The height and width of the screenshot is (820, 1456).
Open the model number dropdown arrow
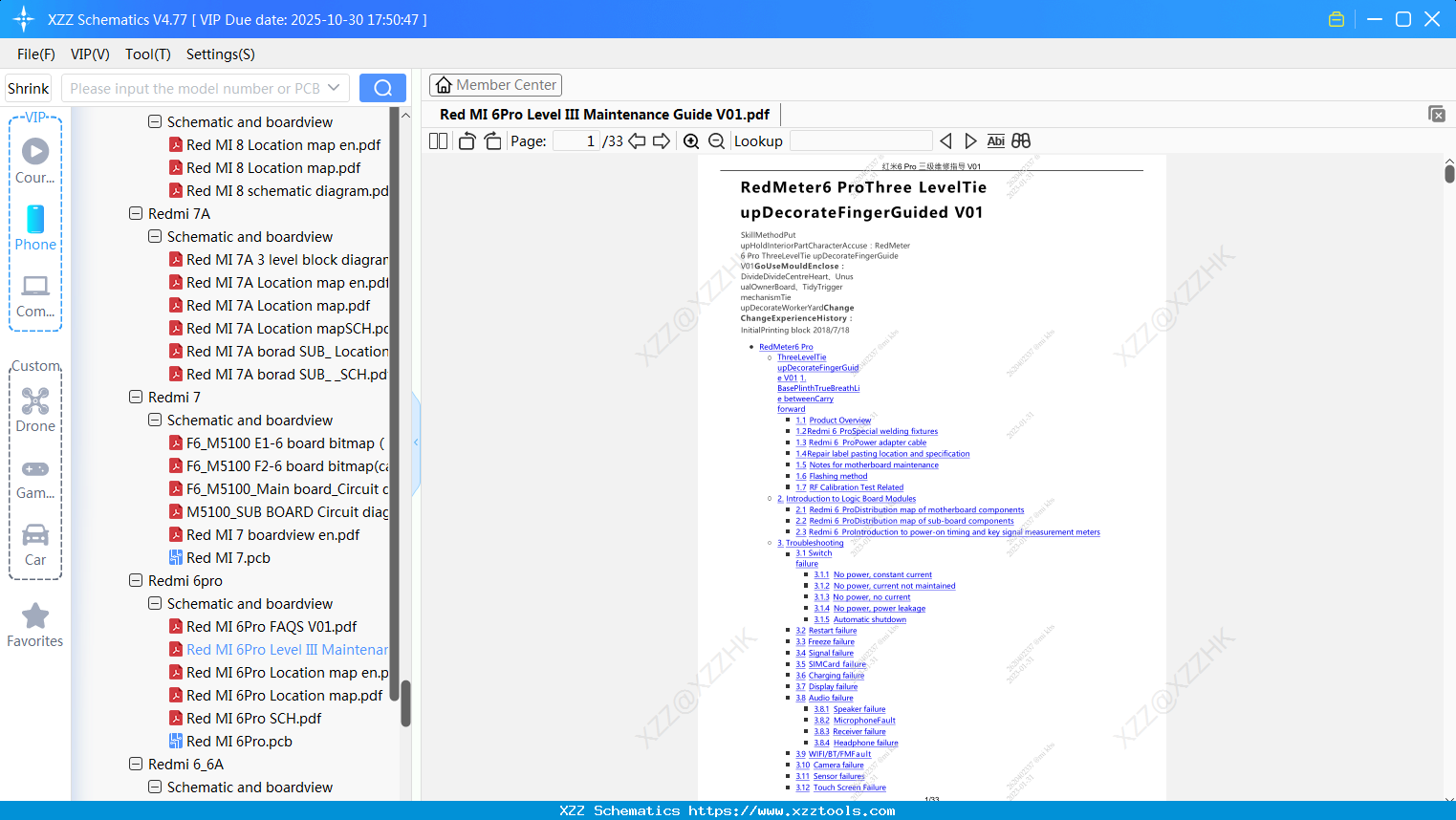[334, 88]
